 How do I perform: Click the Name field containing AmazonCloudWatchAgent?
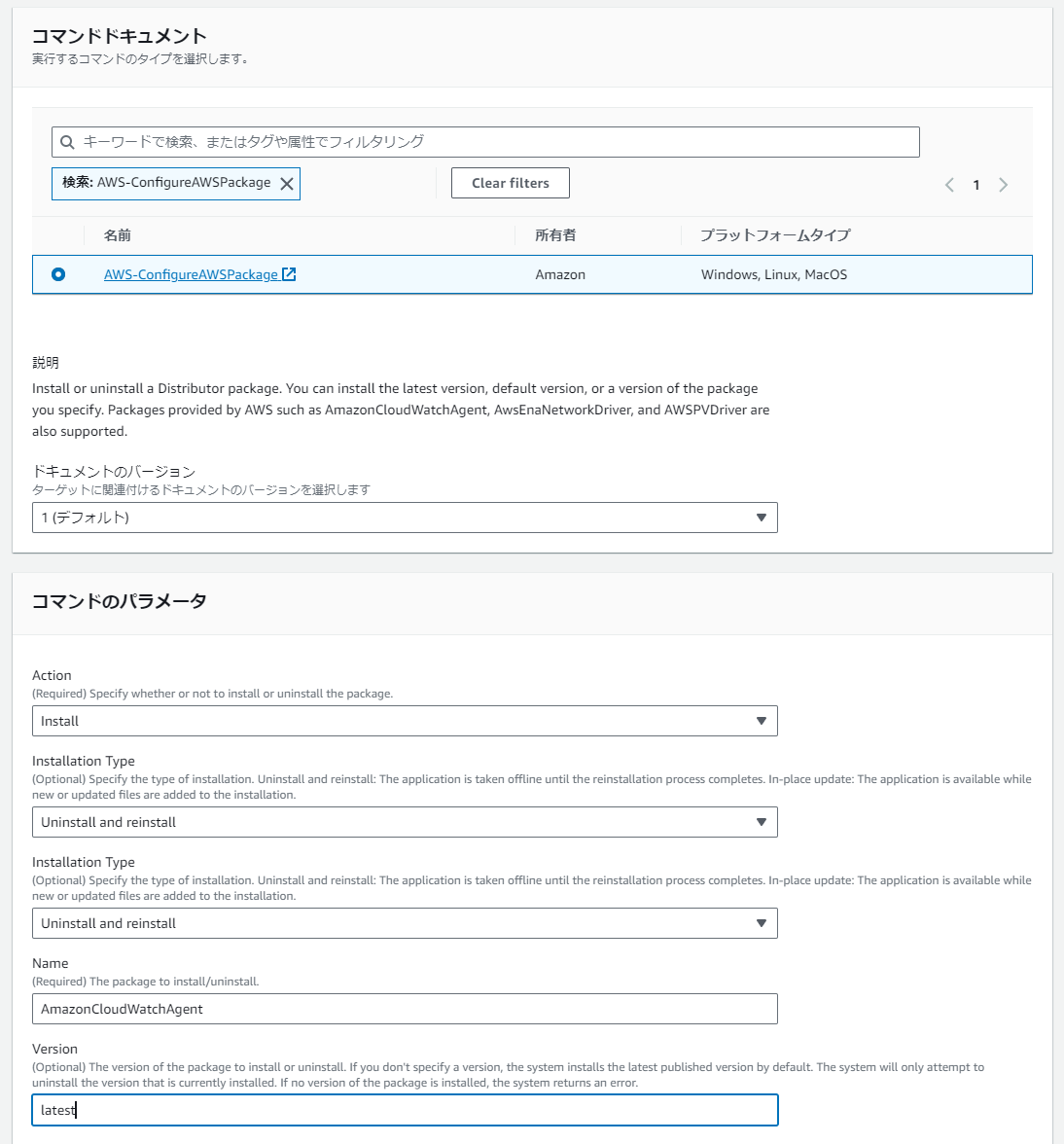point(405,1009)
